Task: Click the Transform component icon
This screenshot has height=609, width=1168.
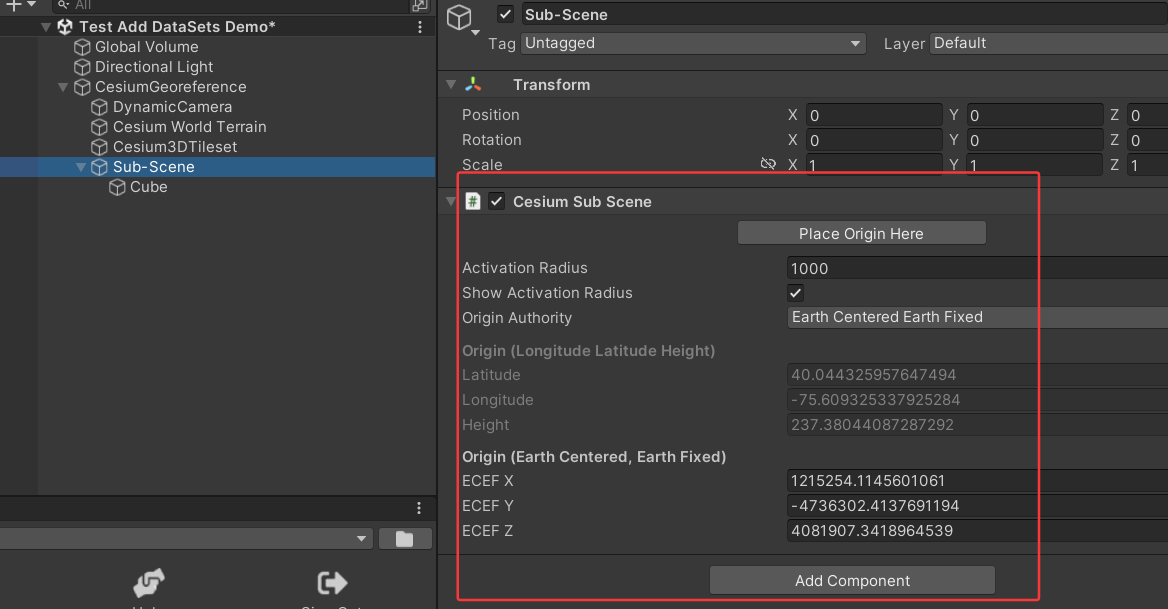Action: pyautogui.click(x=473, y=85)
